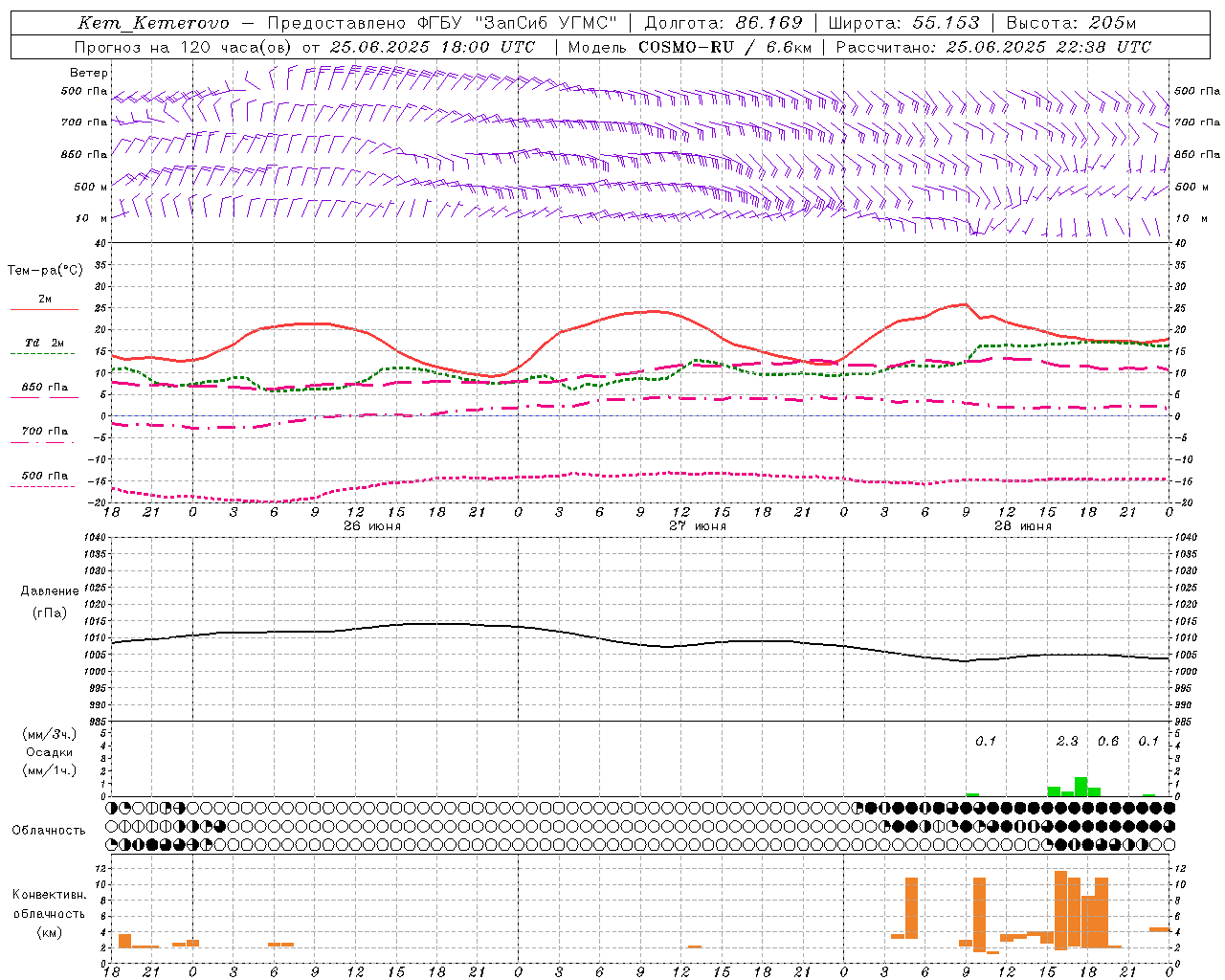The image size is (1225, 980).
Task: Click the Модель COSMO-RU / 6.6км label
Action: (x=690, y=47)
